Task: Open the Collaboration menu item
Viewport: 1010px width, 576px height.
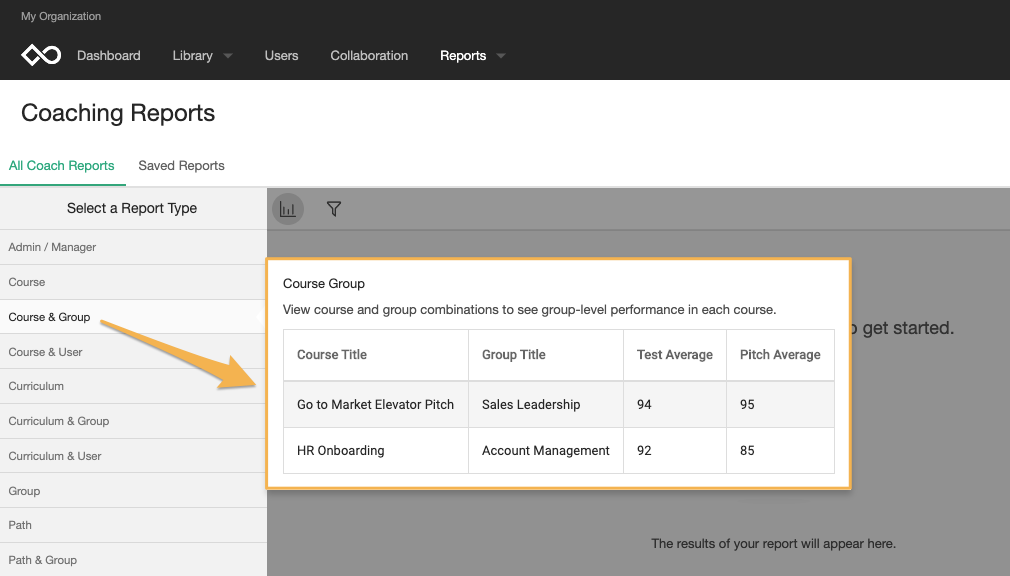Action: 369,55
